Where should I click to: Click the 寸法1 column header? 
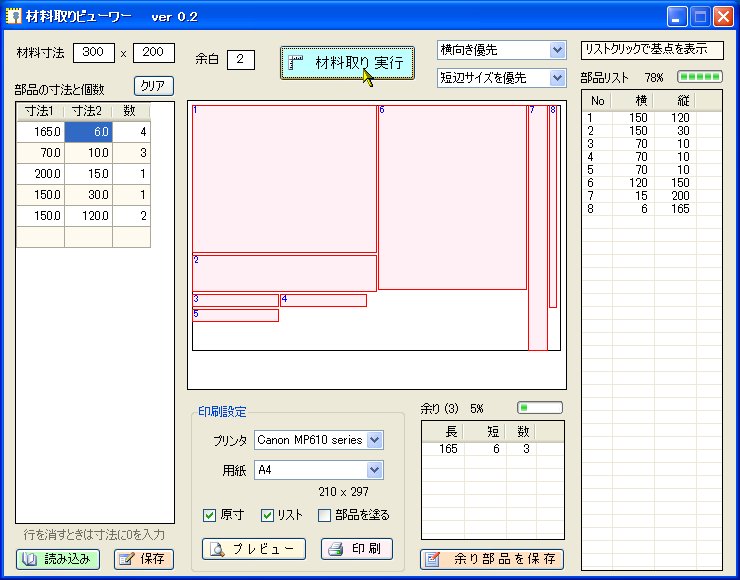coord(40,111)
